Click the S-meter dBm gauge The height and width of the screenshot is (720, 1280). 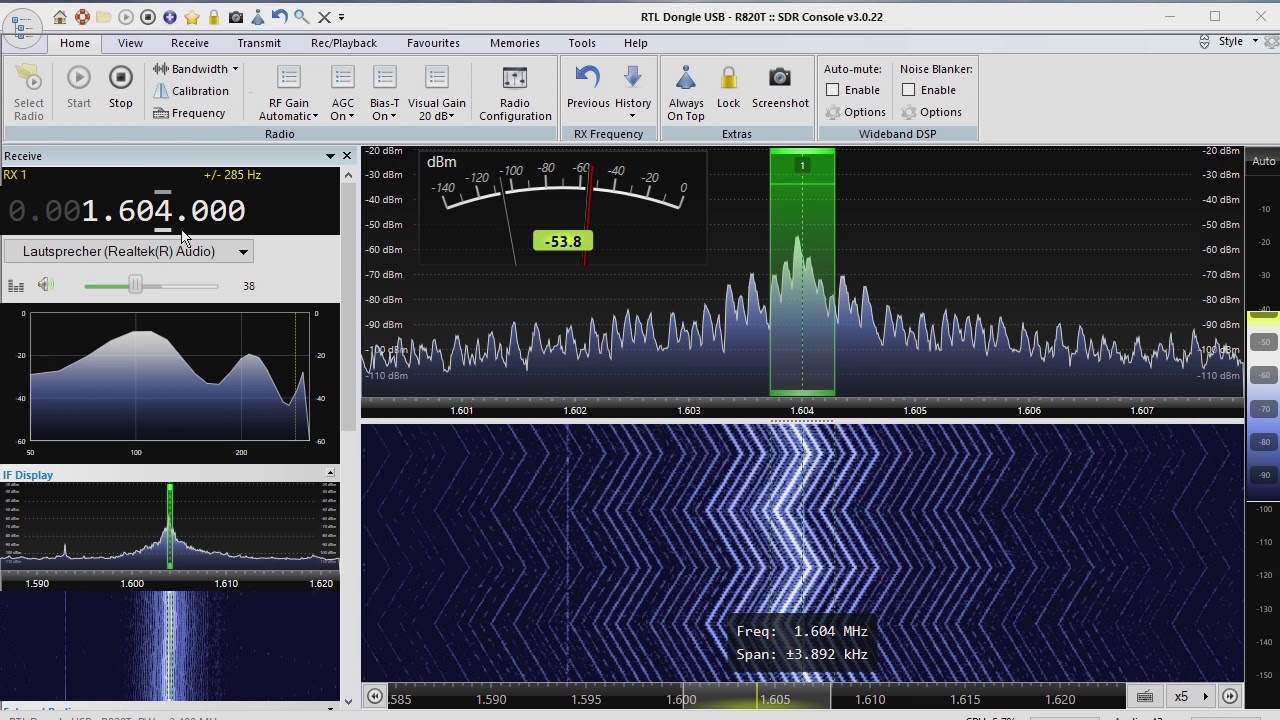coord(562,208)
